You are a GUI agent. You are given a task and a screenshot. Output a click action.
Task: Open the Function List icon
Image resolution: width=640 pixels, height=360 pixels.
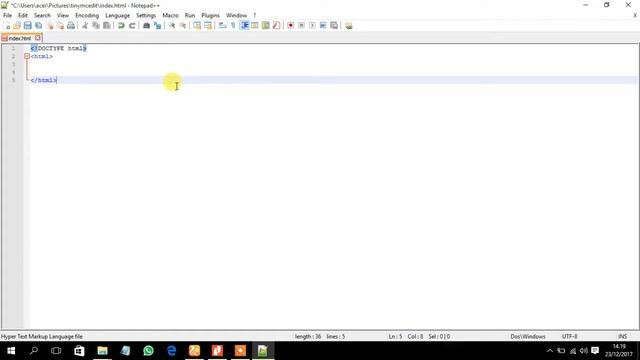point(276,26)
